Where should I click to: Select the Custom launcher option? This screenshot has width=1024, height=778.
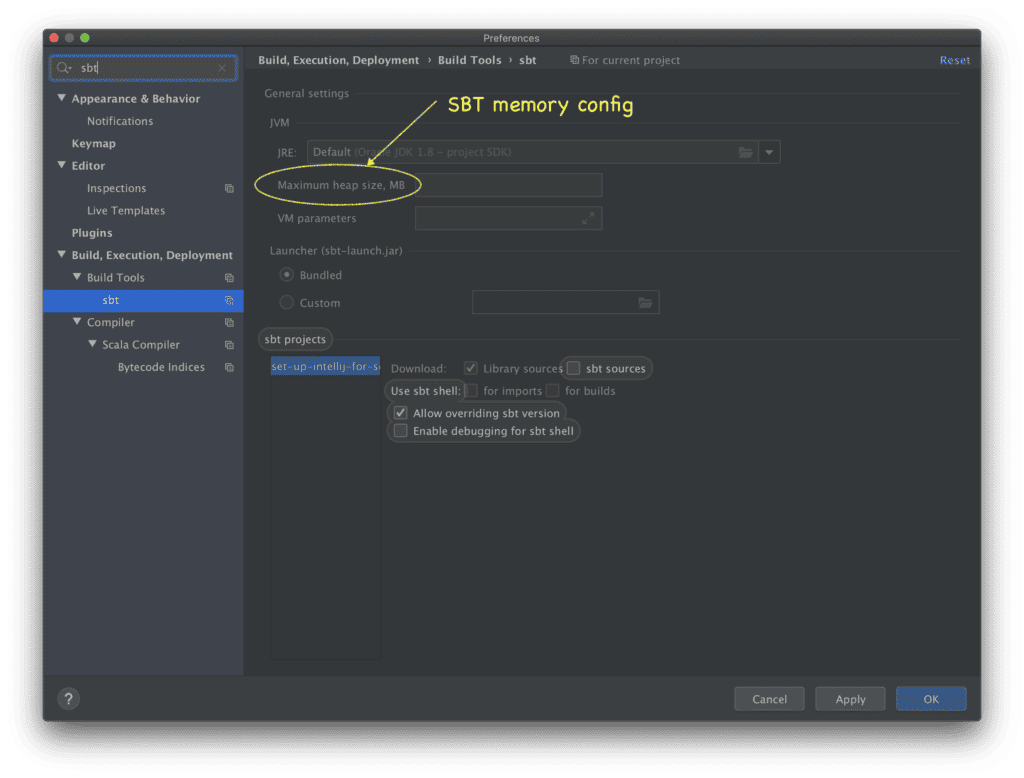point(286,302)
